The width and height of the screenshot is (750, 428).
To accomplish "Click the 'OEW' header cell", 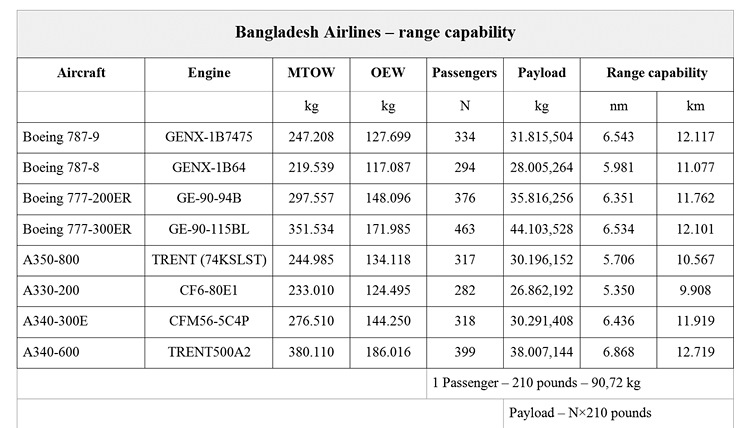I will 388,73.
